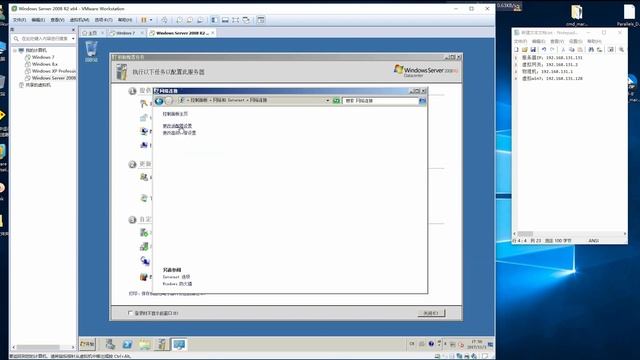
Task: Click the address bar refresh icon
Action: pyautogui.click(x=336, y=100)
